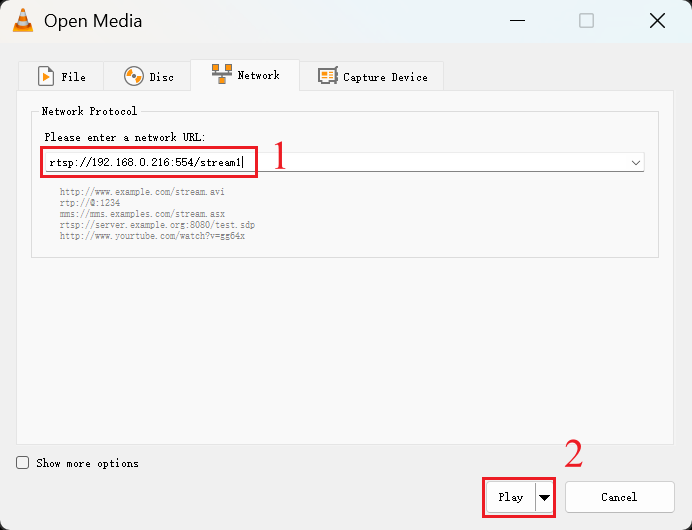The image size is (692, 530).
Task: Enable the Show more options checkbox
Action: [x=23, y=463]
